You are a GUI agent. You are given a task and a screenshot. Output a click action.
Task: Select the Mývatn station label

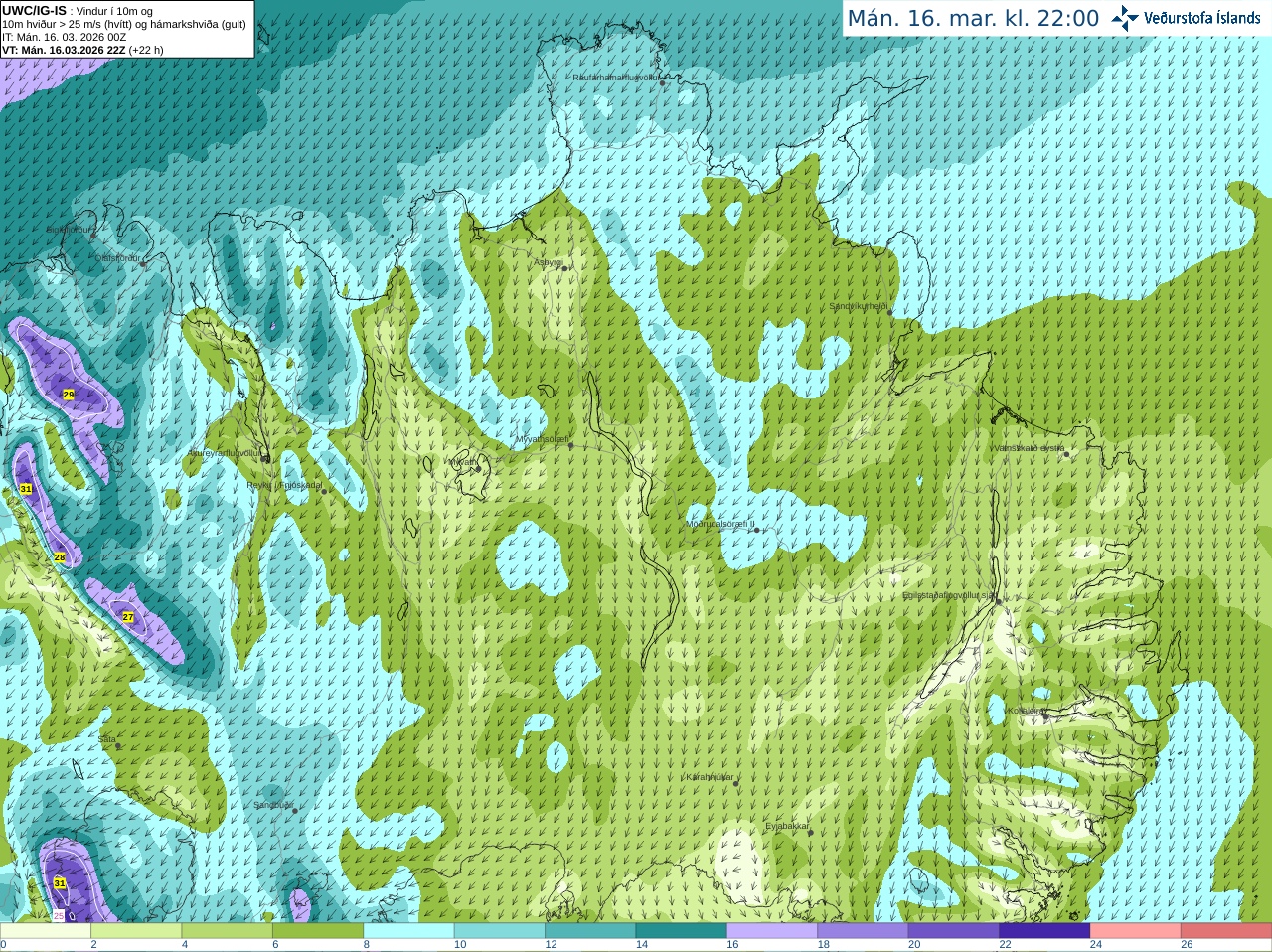tap(461, 462)
